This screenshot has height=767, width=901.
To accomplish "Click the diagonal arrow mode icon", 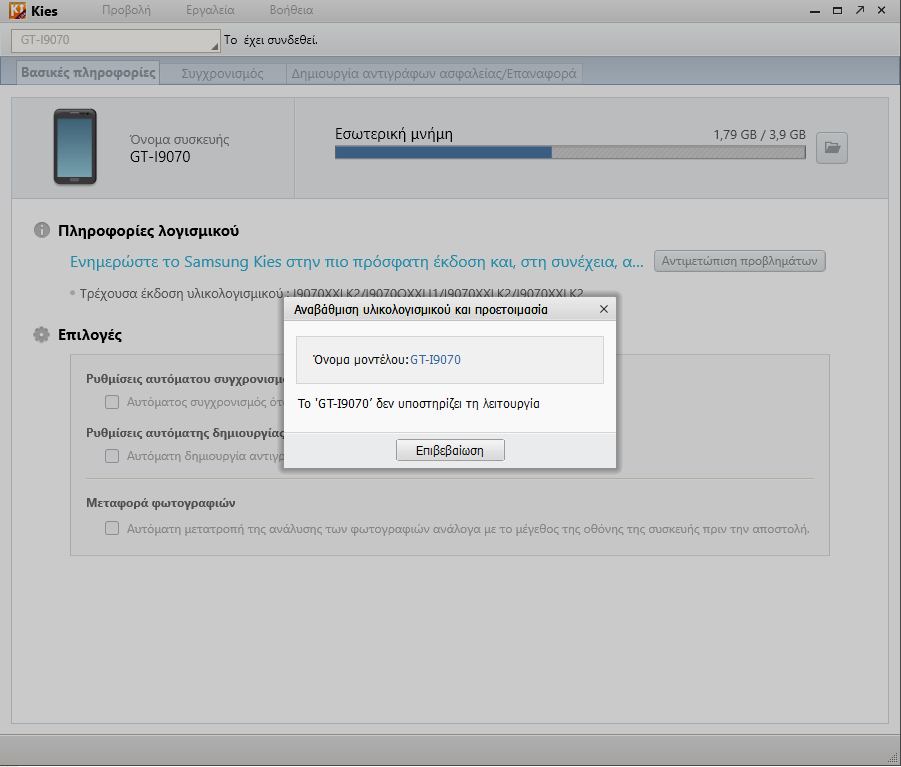I will point(860,10).
